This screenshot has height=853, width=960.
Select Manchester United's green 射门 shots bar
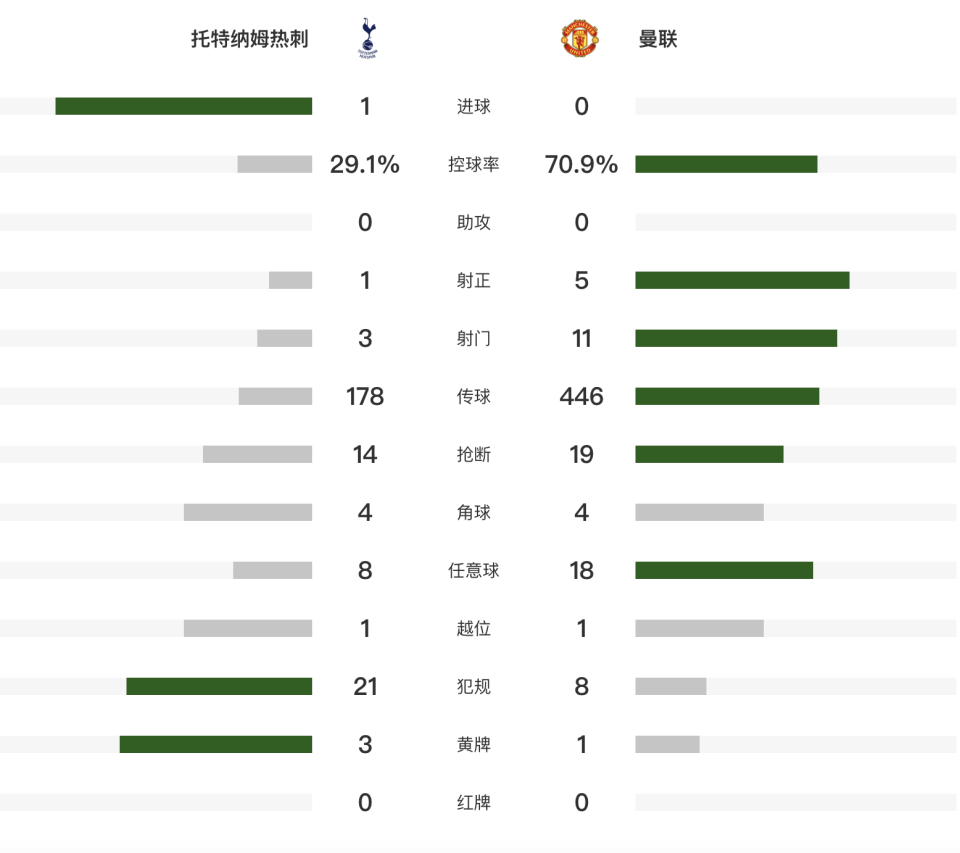736,338
